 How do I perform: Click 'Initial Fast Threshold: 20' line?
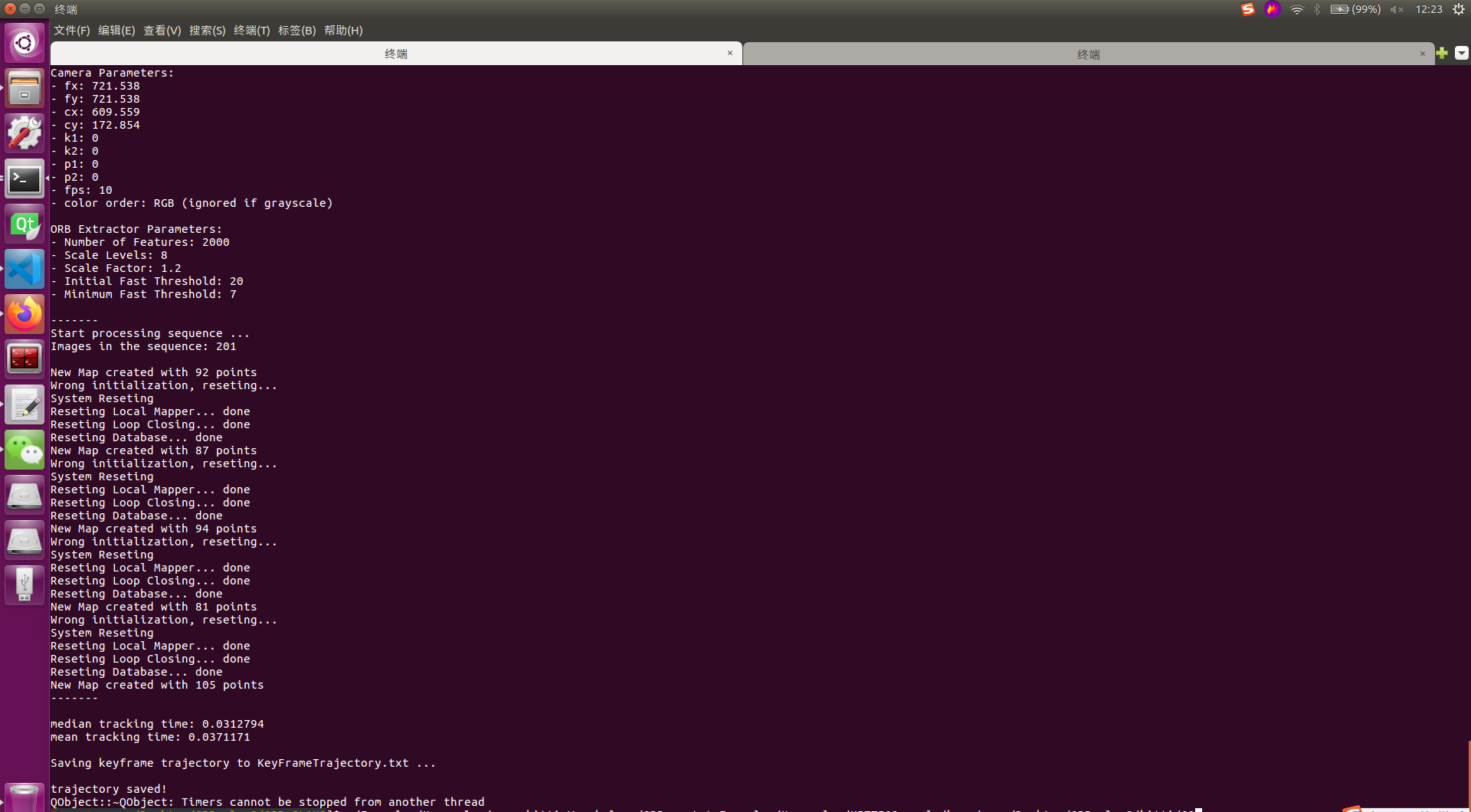pos(147,281)
